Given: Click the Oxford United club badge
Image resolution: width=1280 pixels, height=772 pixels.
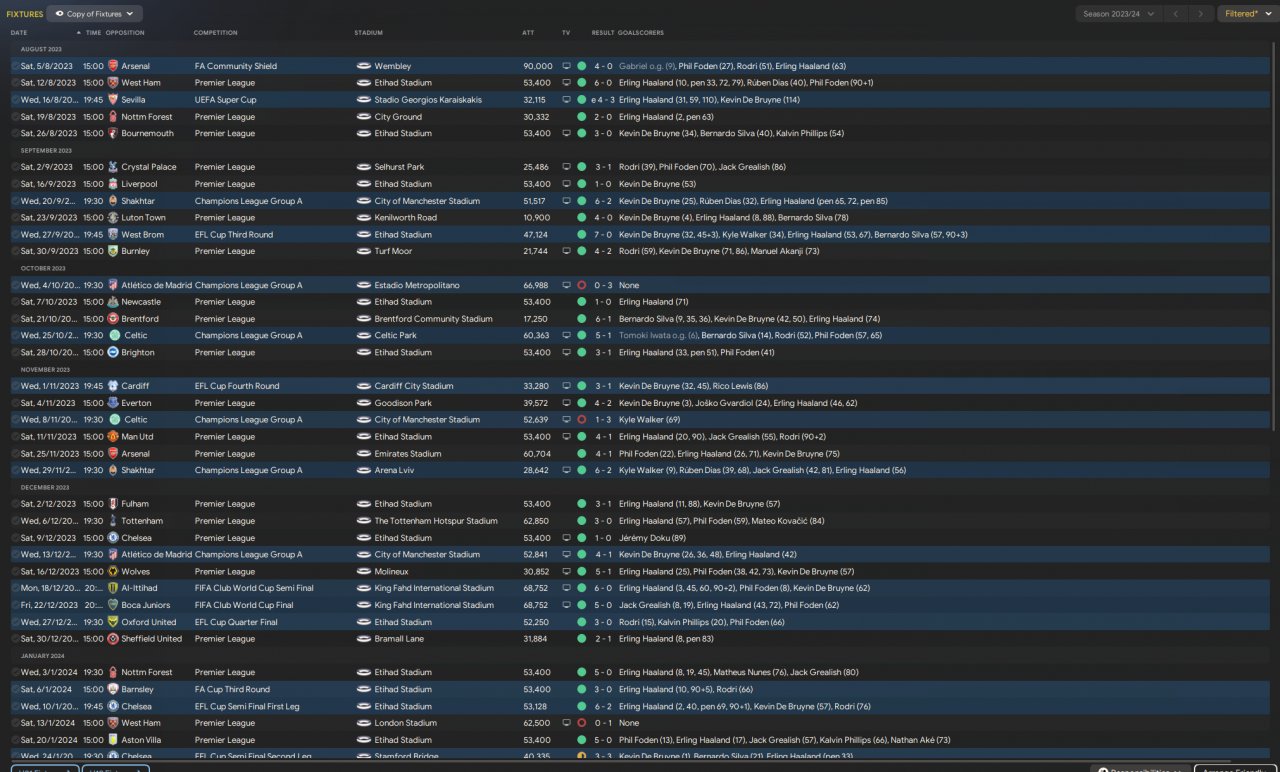Looking at the screenshot, I should click(114, 622).
